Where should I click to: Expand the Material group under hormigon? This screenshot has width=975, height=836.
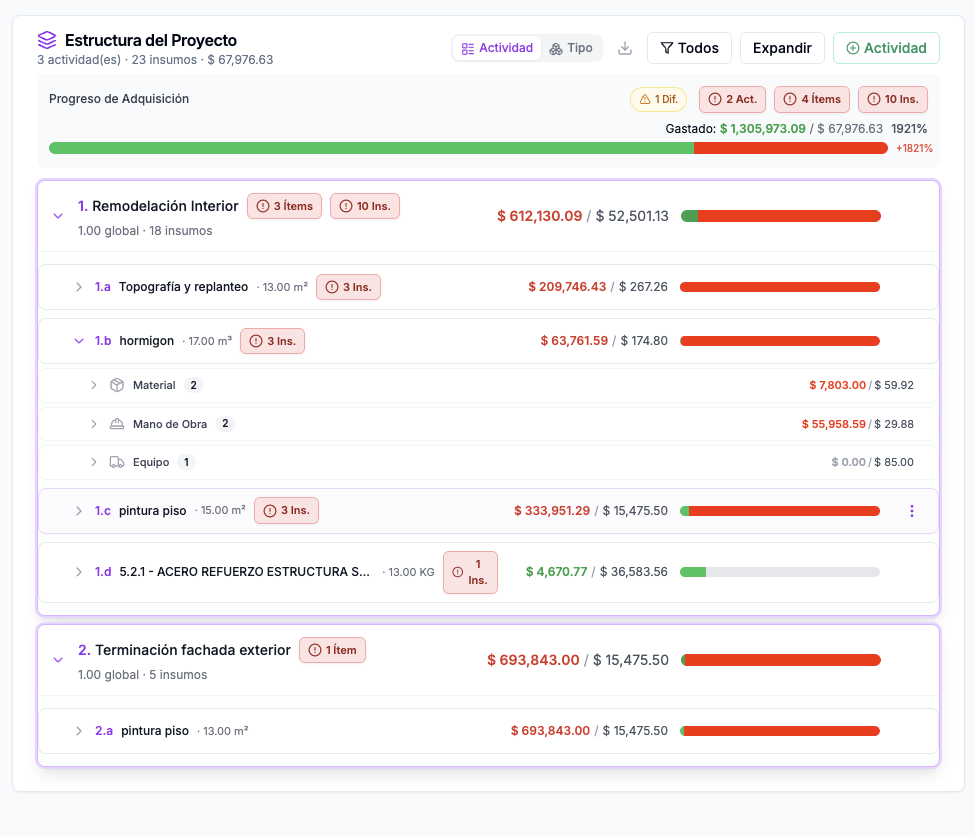click(x=93, y=384)
